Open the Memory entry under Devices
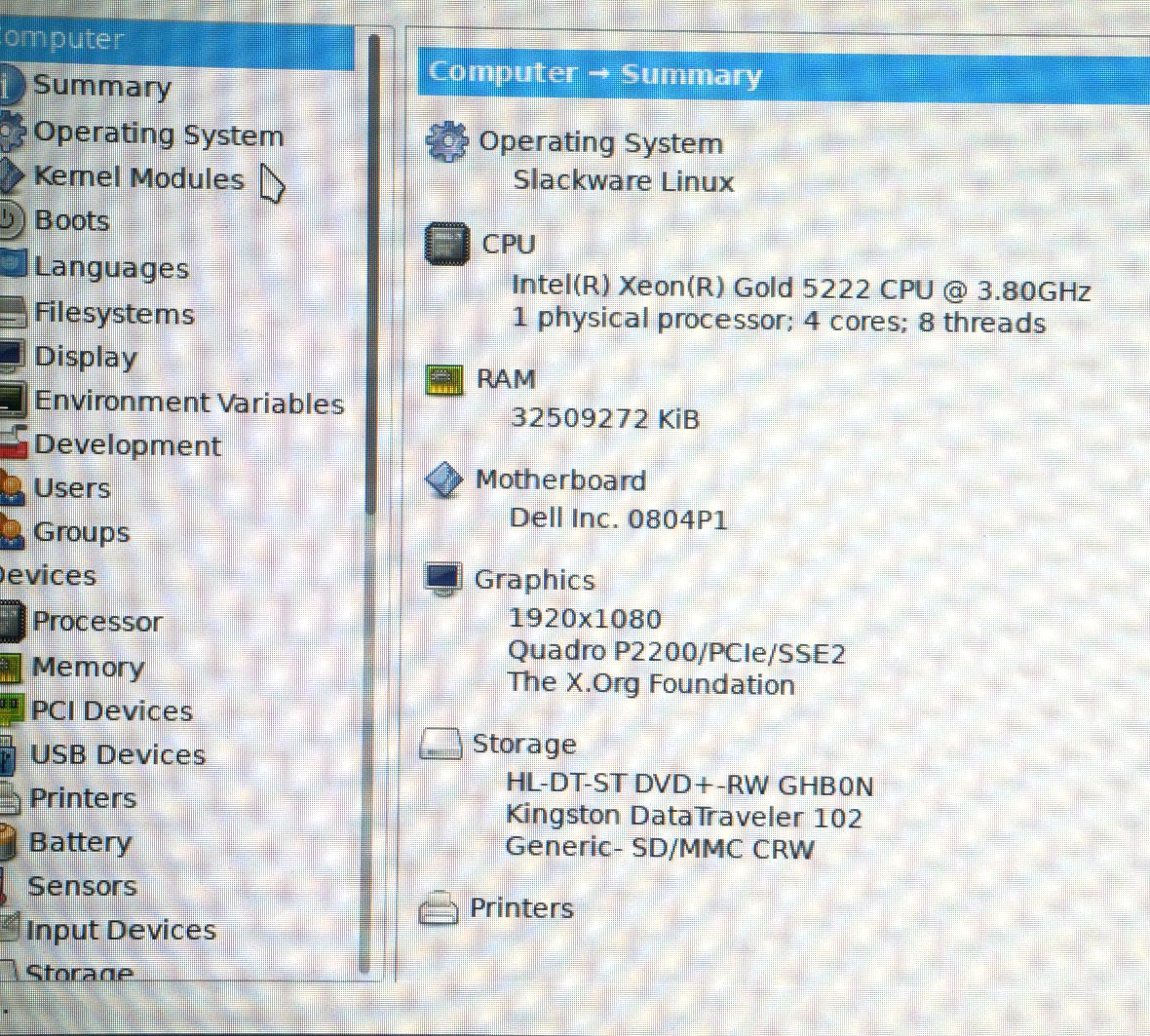The width and height of the screenshot is (1150, 1036). coord(88,668)
